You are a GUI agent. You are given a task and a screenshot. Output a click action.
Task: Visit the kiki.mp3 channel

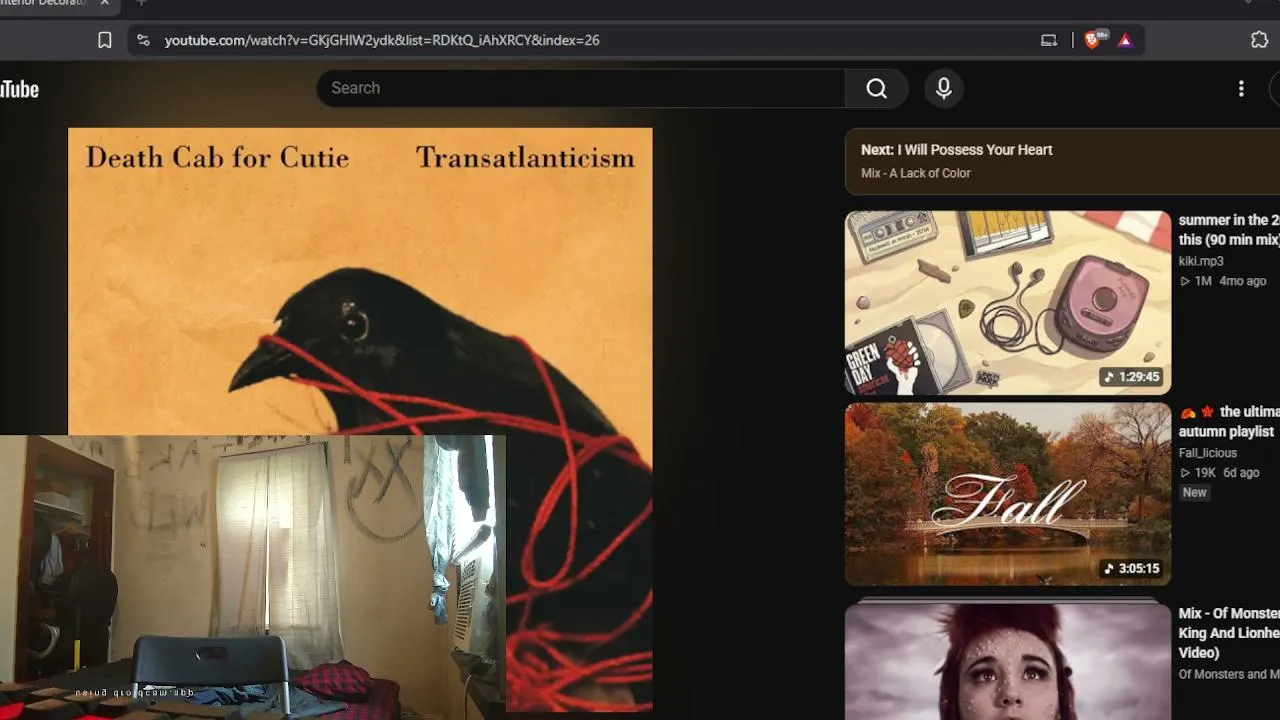pyautogui.click(x=1201, y=261)
